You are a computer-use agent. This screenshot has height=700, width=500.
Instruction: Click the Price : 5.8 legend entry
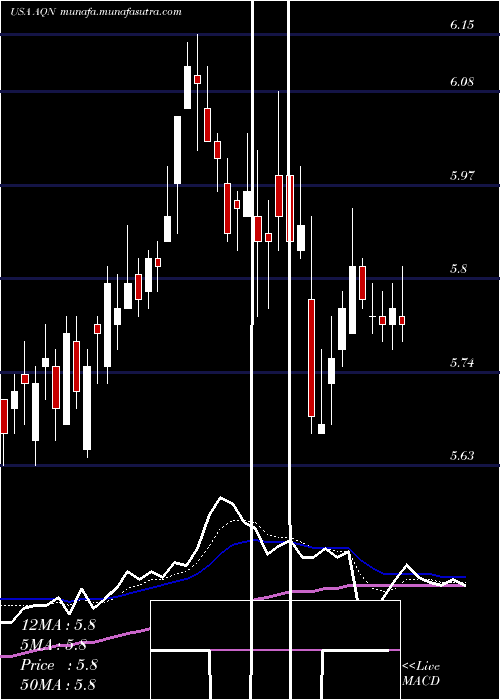point(58,665)
